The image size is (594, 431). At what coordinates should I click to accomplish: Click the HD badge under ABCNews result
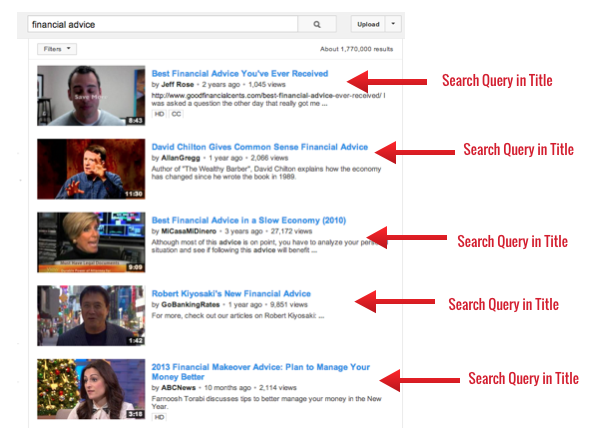[159, 417]
